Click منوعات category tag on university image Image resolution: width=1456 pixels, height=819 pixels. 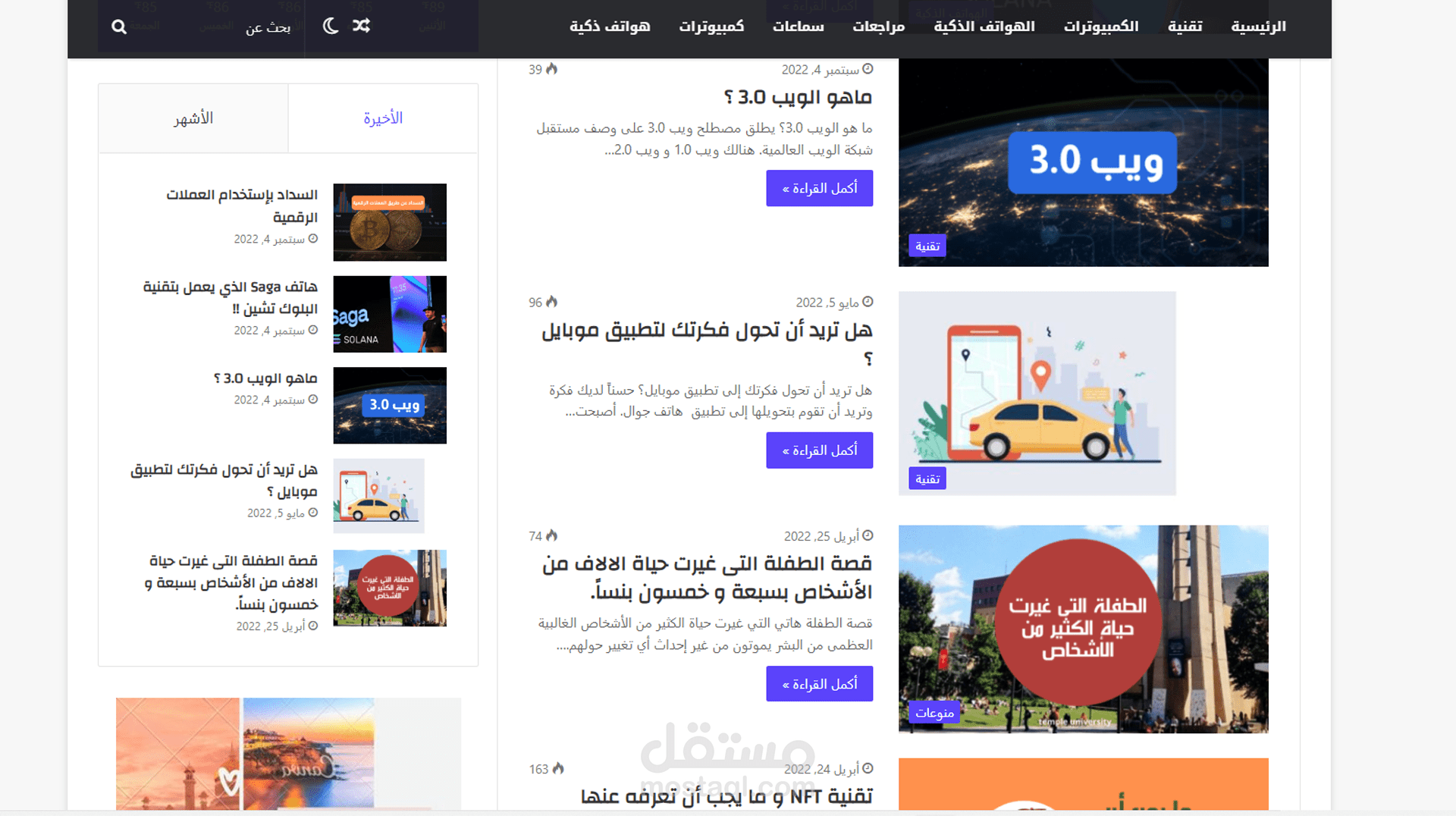click(x=934, y=713)
